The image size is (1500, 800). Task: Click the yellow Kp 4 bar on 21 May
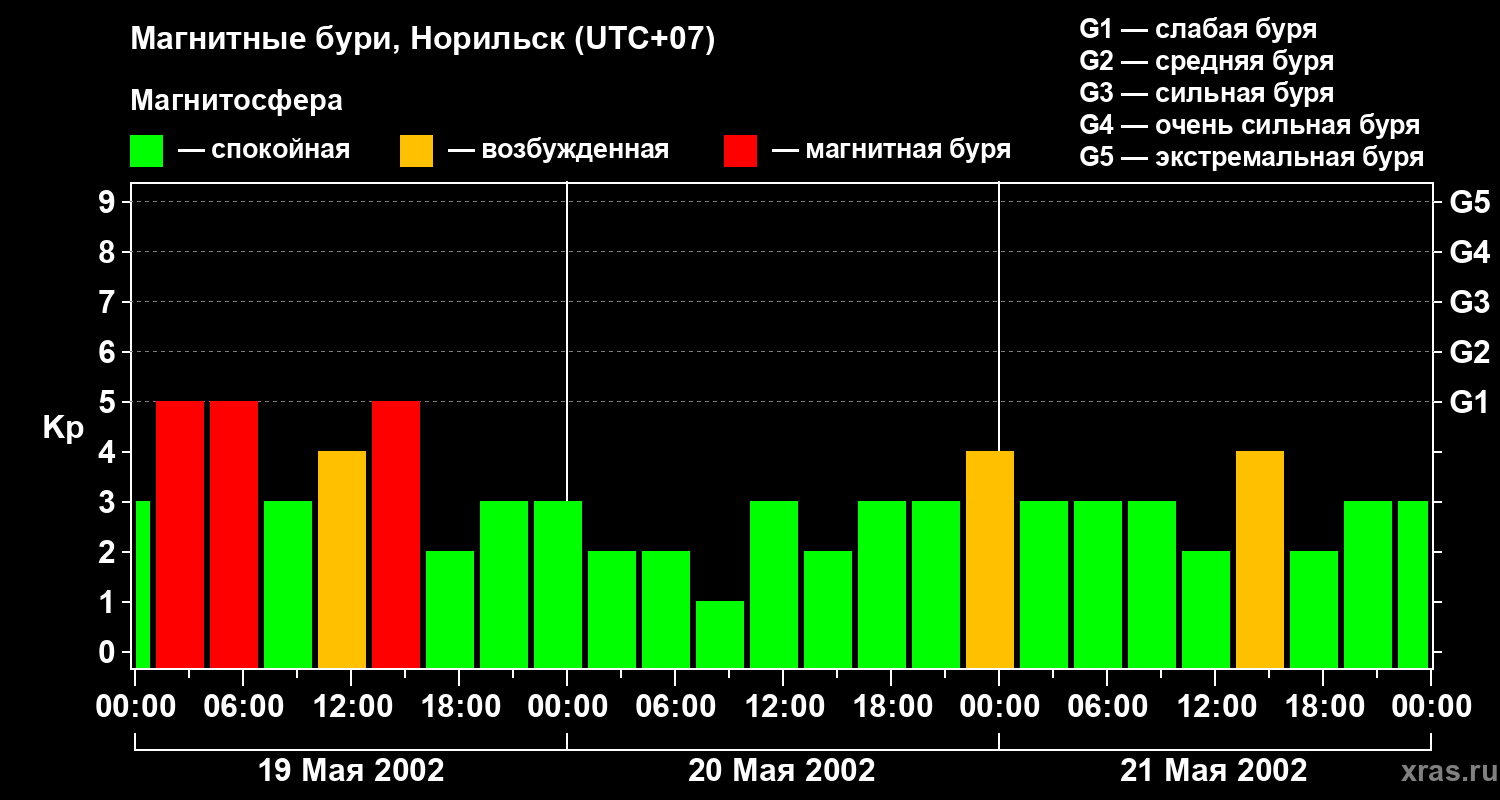[1260, 560]
